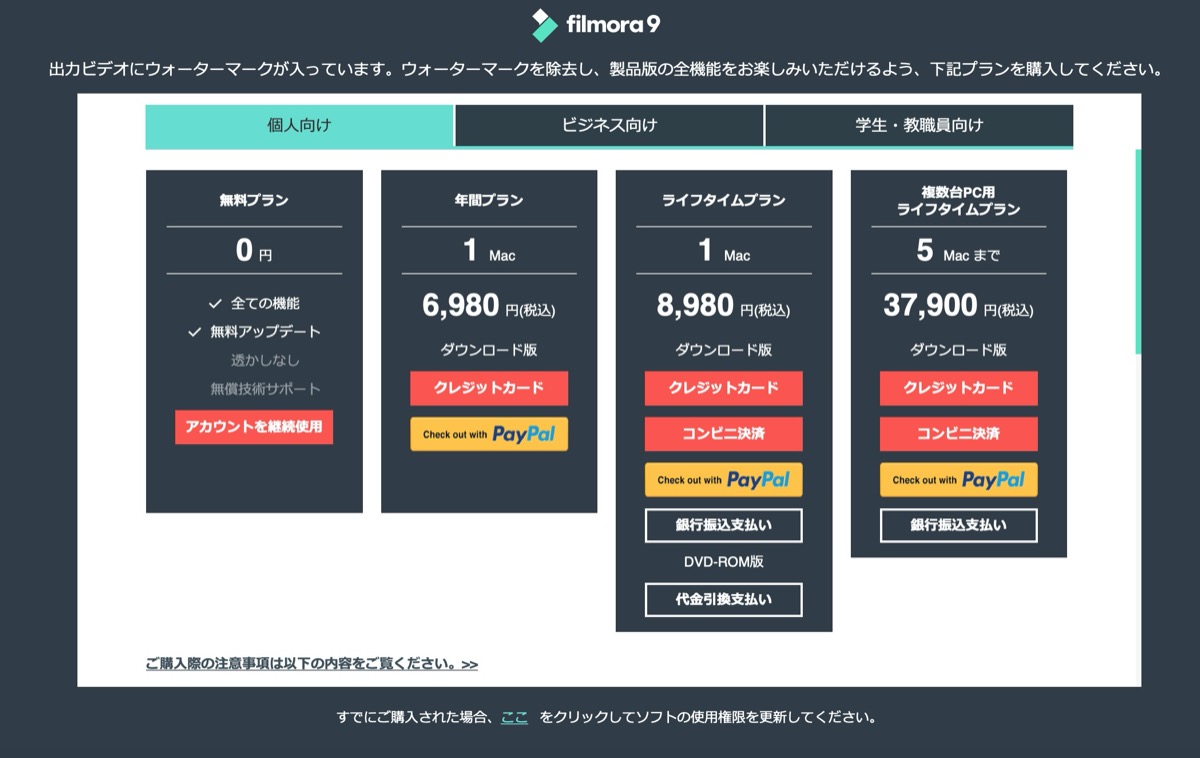1200x758 pixels.
Task: Choose クレジットカード for 8,980円 ライフタイムプラン
Action: [x=724, y=388]
